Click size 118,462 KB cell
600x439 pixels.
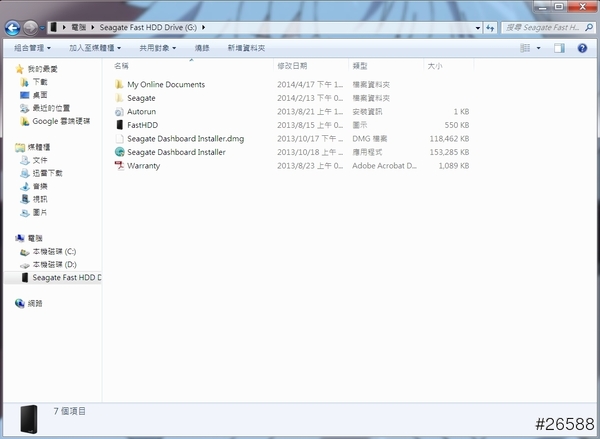pos(449,139)
